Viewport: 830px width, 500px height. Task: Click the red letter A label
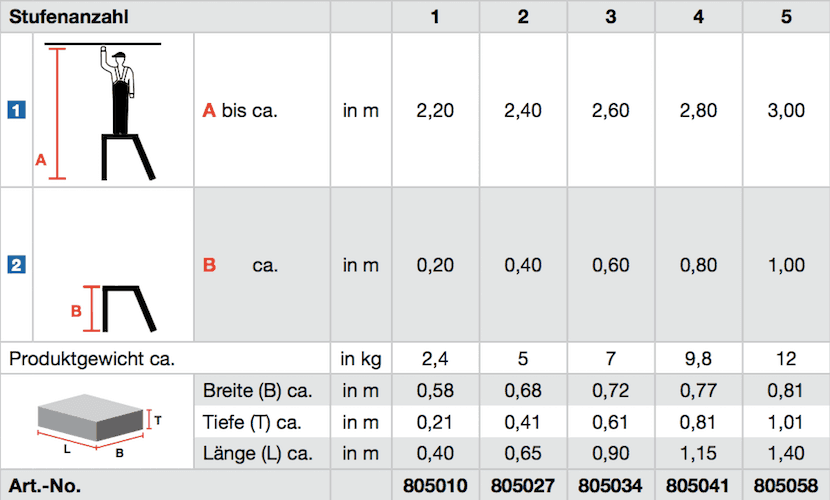[x=209, y=111]
